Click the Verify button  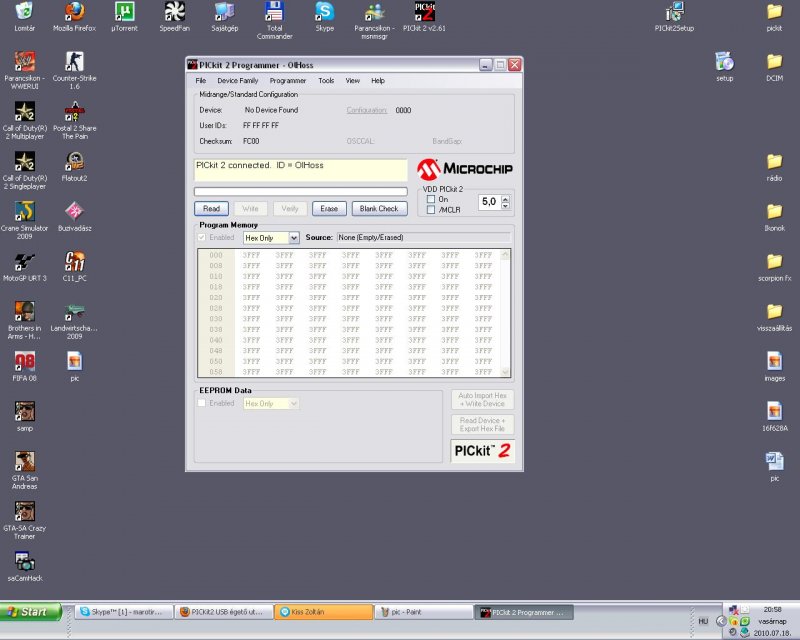tap(289, 209)
